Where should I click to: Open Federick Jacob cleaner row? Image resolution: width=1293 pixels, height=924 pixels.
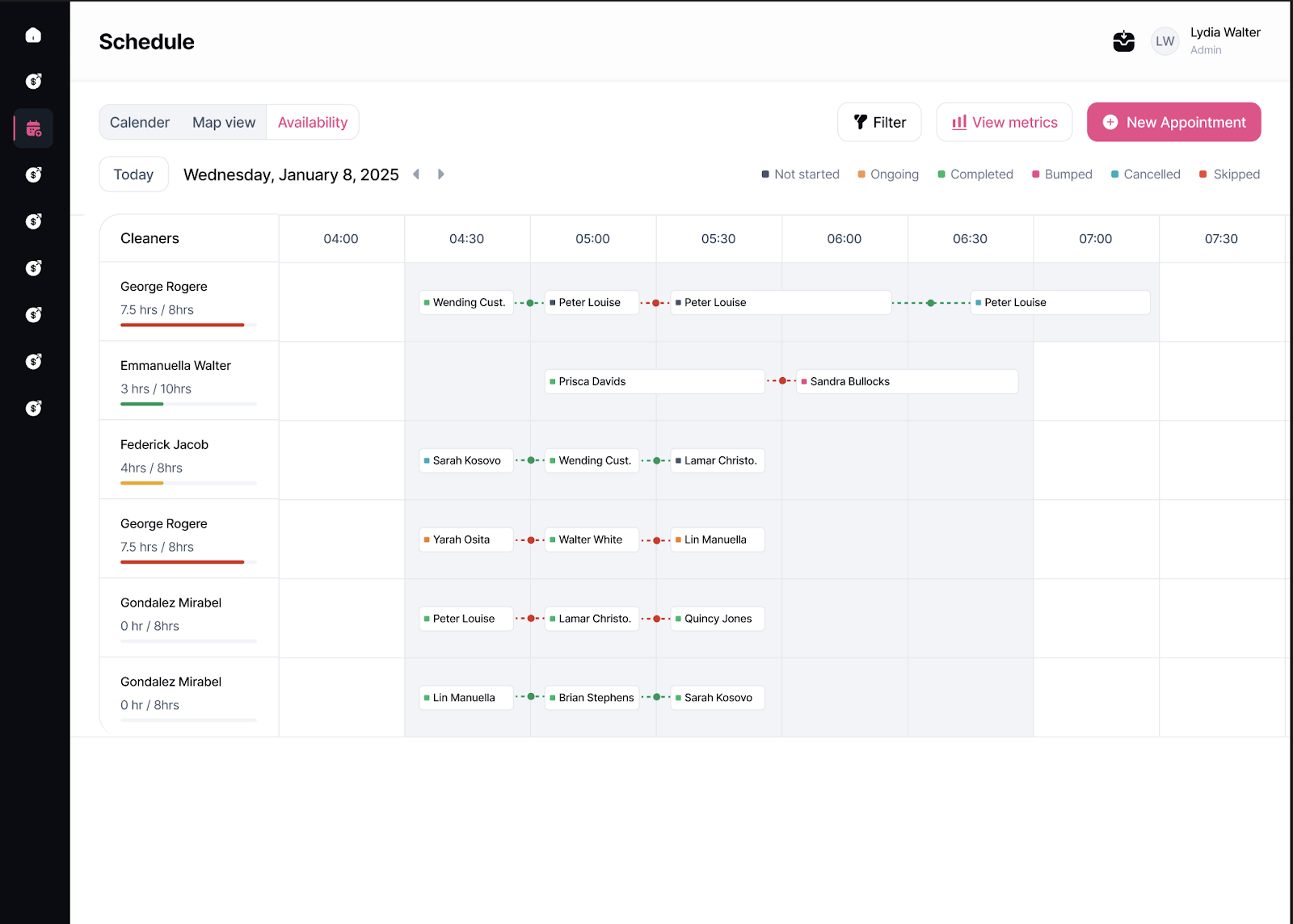click(x=189, y=460)
